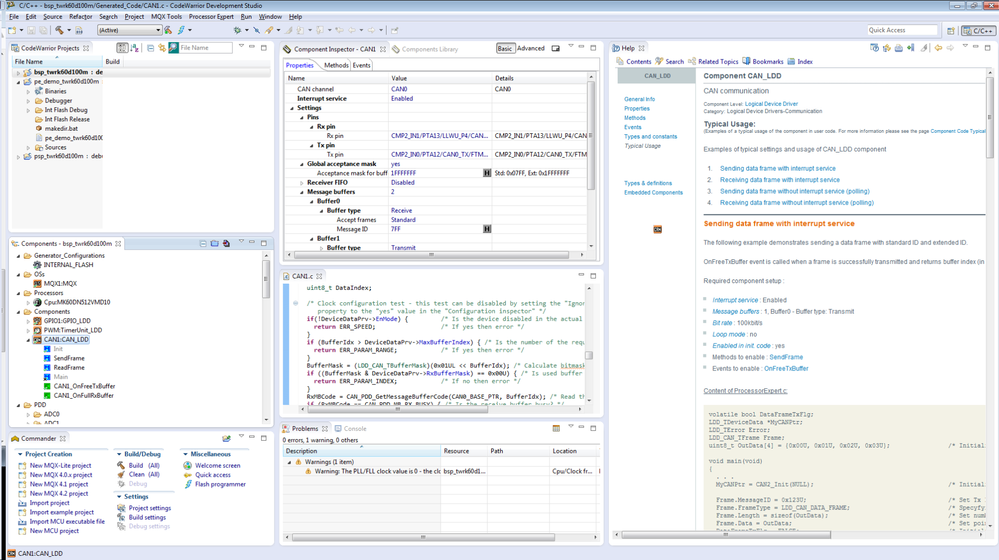Click the SendFrame method icon in Components
Screen dimensions: 999x560
tap(47, 358)
